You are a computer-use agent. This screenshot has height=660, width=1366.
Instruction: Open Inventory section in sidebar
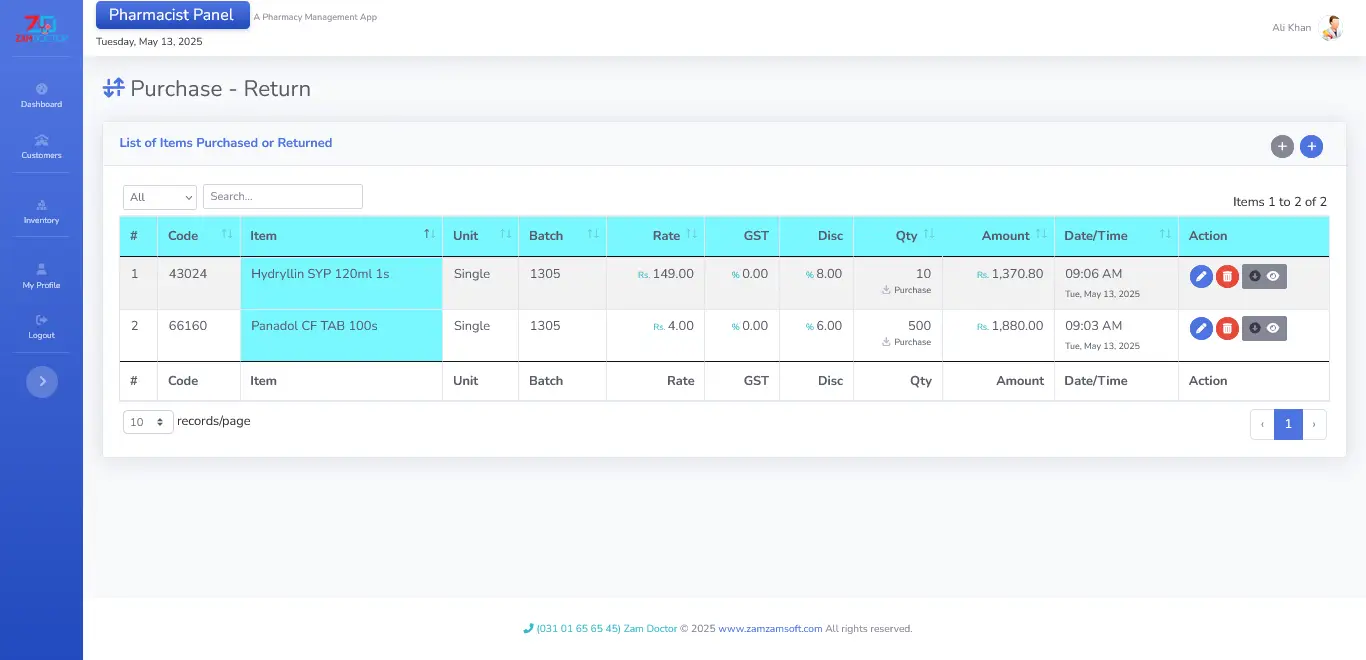(41, 211)
